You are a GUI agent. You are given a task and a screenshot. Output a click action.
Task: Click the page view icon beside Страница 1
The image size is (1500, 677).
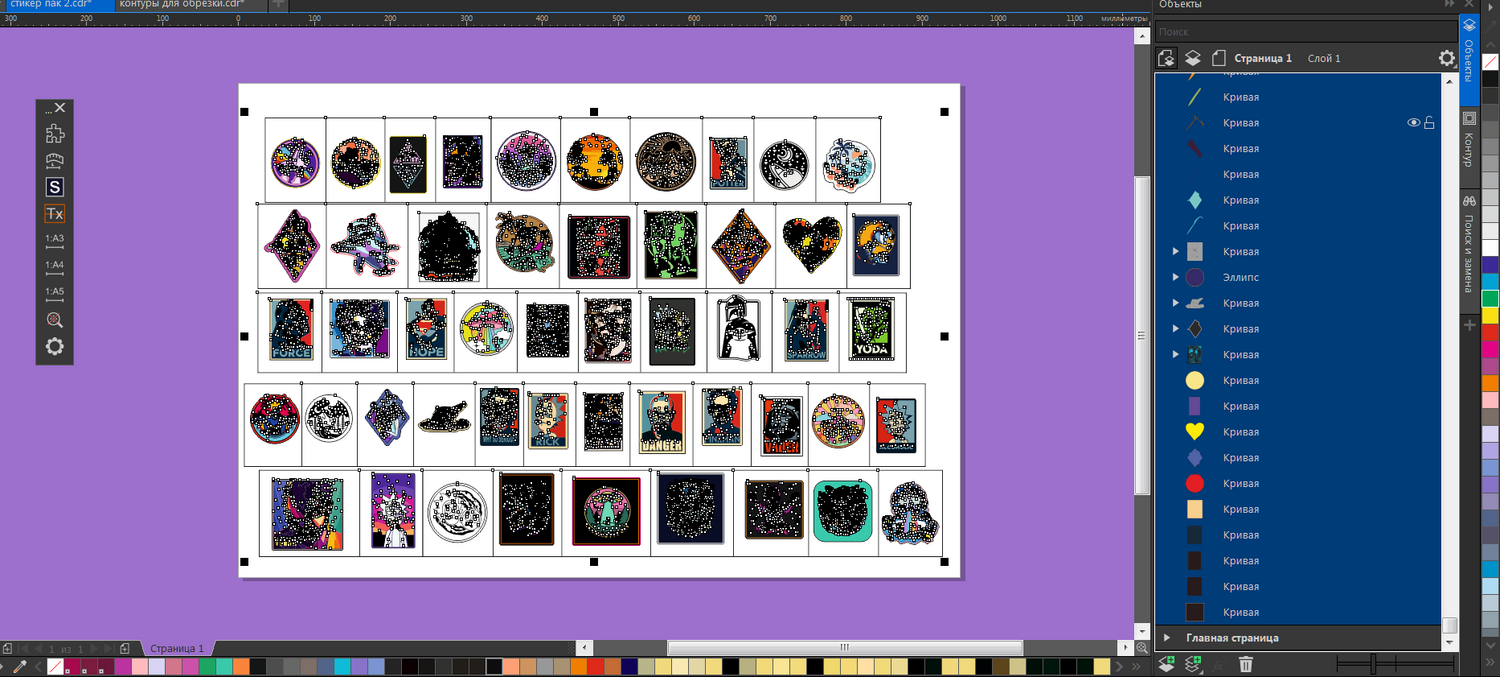coord(1218,58)
